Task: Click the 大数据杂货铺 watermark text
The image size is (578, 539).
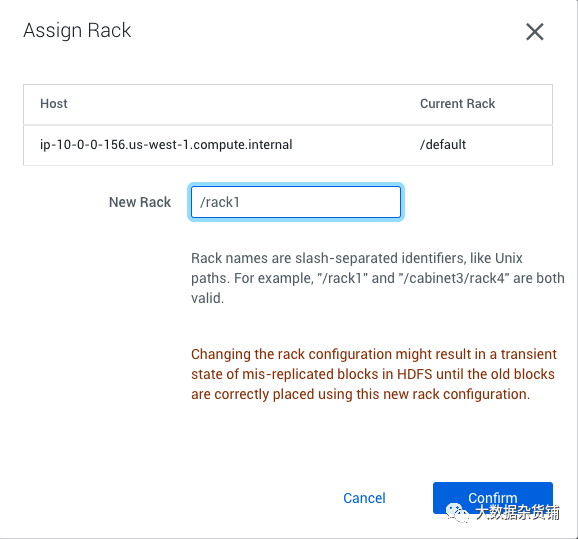Action: click(x=518, y=512)
